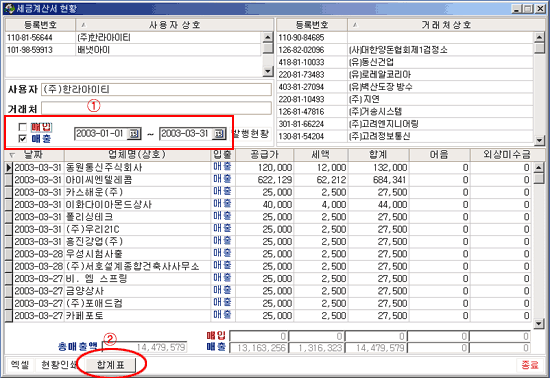Click 매출 tax total 1,316,323
This screenshot has width=550, height=378.
(x=317, y=348)
